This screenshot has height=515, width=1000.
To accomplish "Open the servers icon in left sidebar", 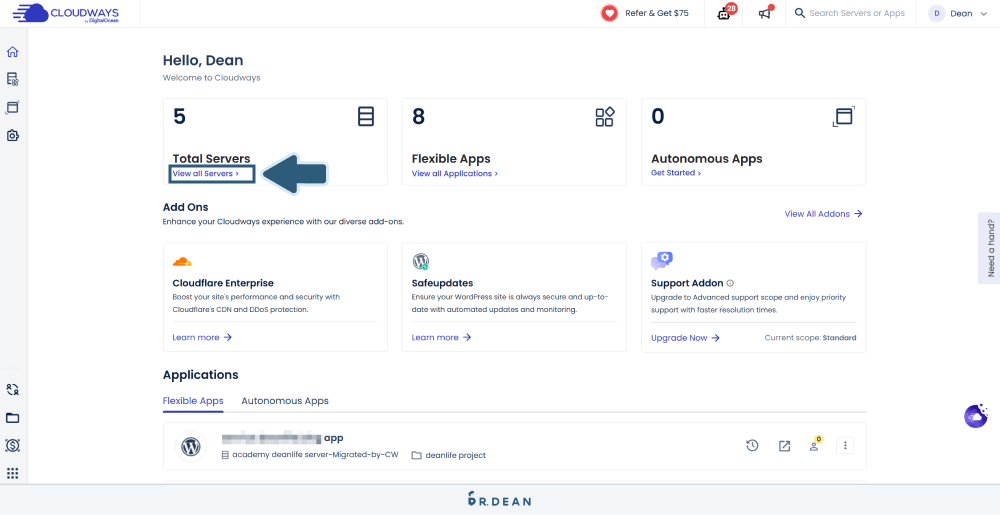I will click(13, 79).
